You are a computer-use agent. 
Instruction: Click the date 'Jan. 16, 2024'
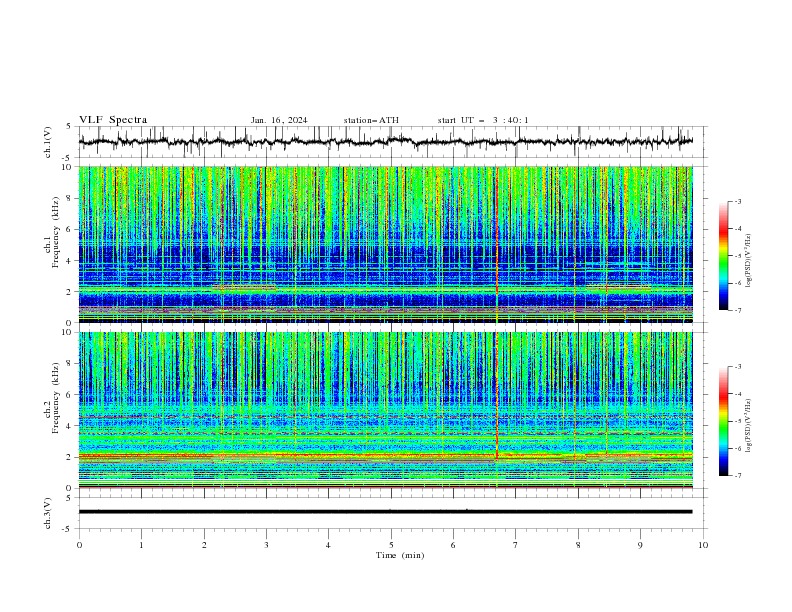[279, 120]
